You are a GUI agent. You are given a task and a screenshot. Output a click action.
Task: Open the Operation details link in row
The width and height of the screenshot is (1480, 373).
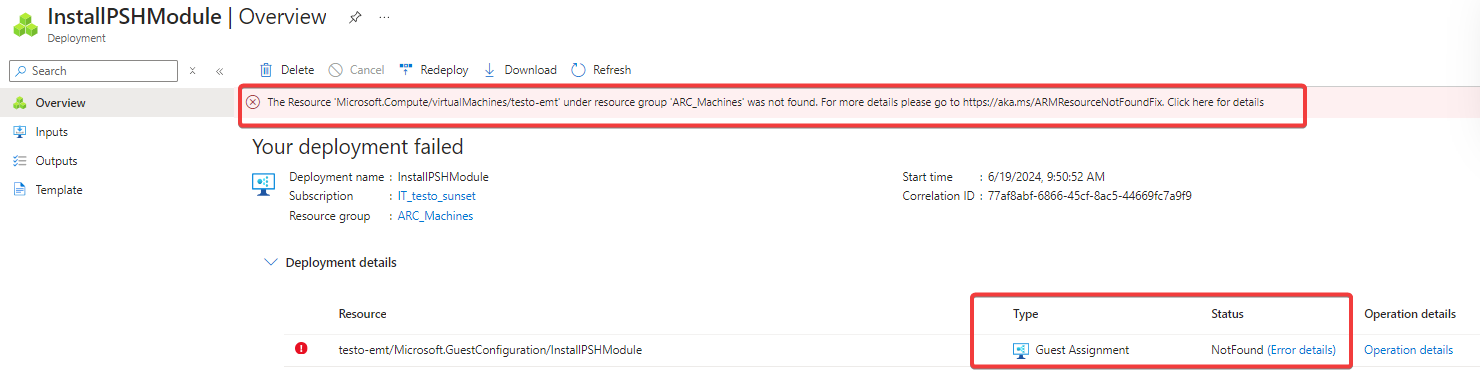(x=1408, y=350)
